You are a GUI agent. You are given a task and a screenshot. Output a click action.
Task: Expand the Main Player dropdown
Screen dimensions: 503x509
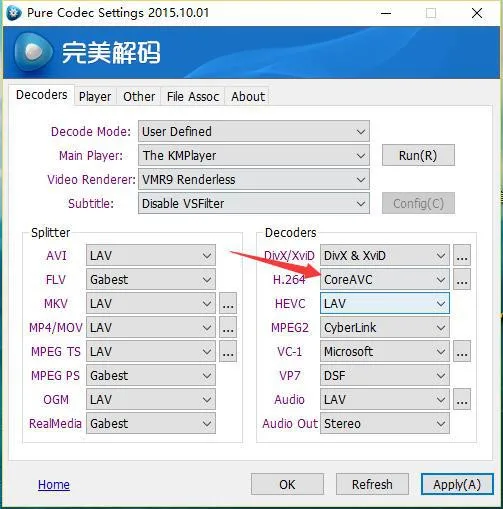[x=254, y=155]
